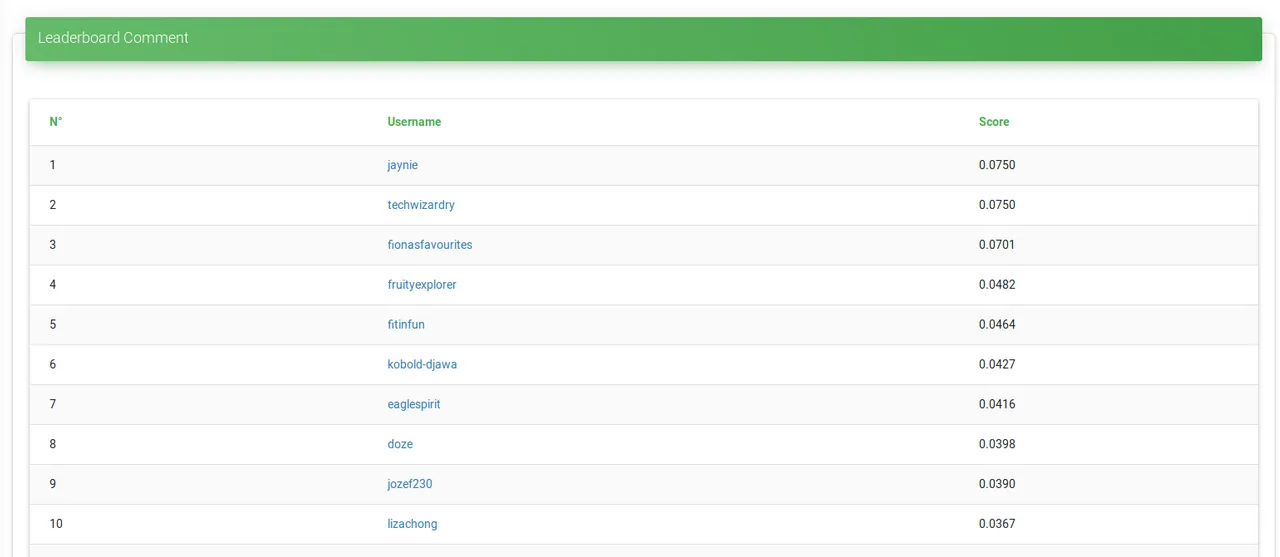Select the score 0.0464

pos(997,325)
